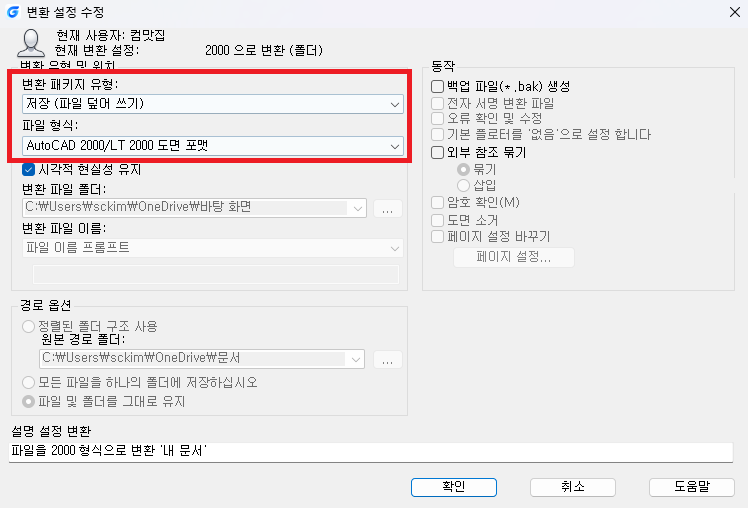The image size is (748, 508).
Task: Click browse button next to 변환 파일 폴더
Action: click(387, 208)
